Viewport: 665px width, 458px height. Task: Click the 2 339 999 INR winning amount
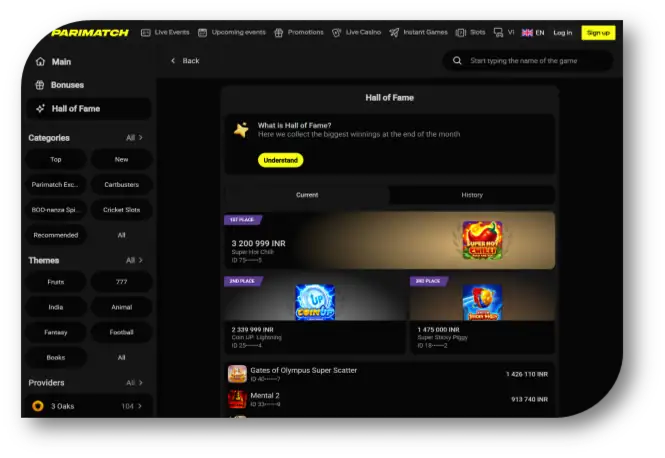point(252,330)
